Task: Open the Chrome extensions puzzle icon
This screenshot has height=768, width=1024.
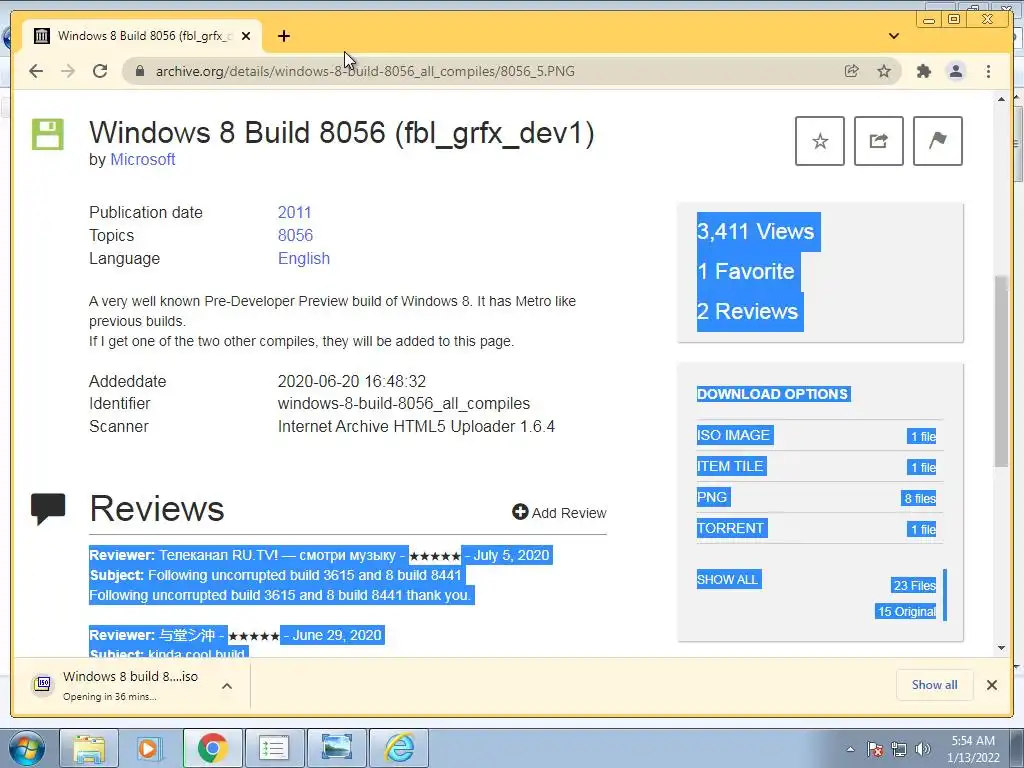Action: tap(923, 71)
